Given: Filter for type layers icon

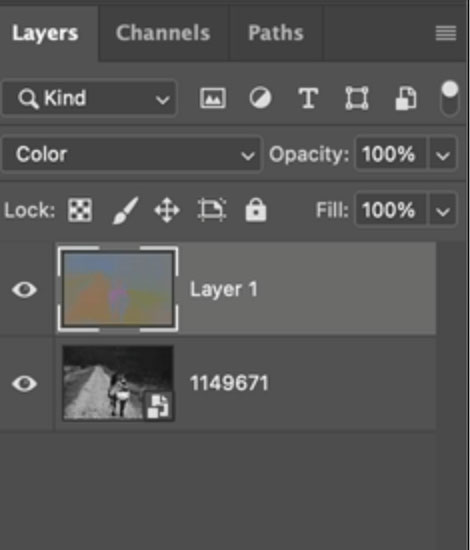Looking at the screenshot, I should [308, 98].
